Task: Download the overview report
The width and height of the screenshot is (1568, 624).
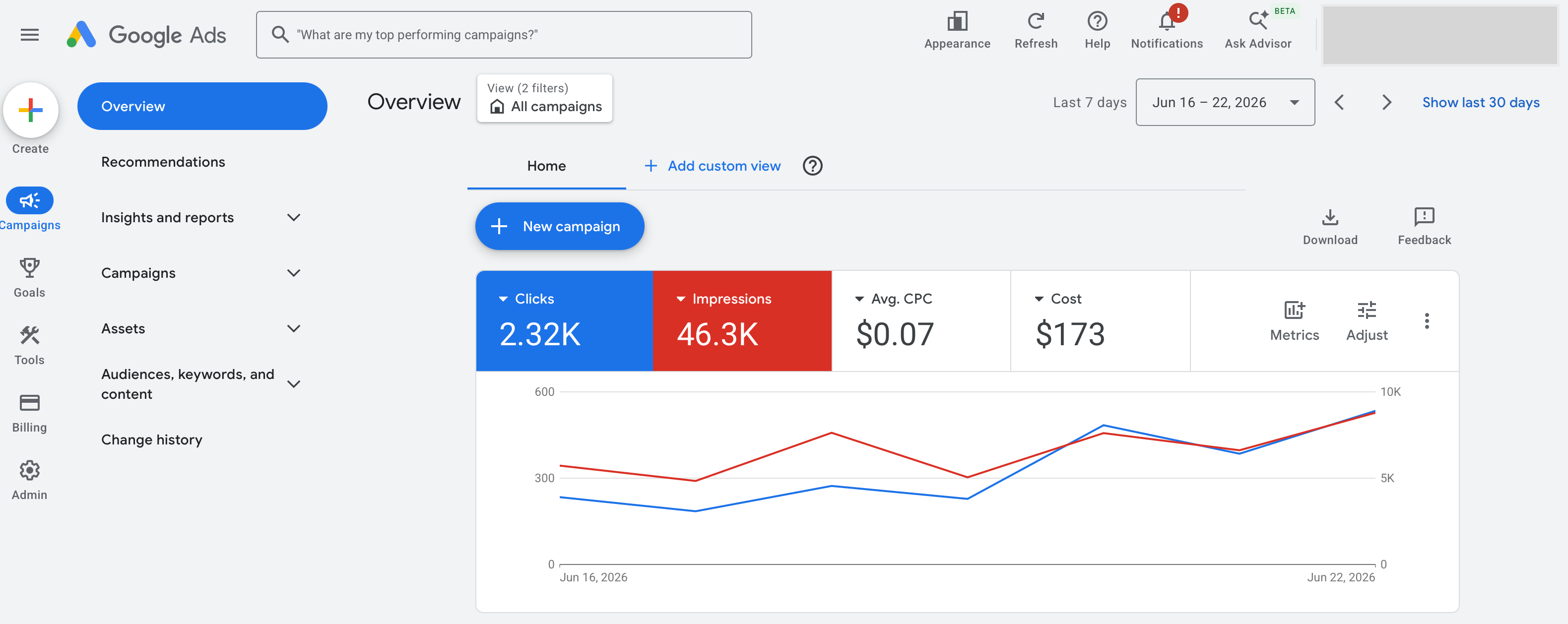Action: click(1329, 227)
